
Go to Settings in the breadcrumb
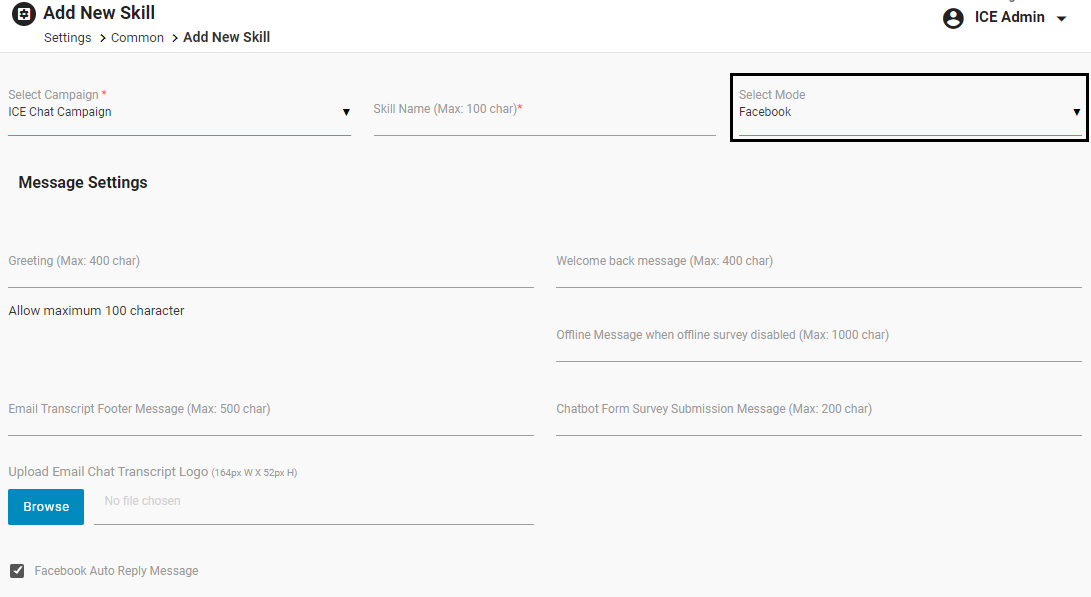tap(68, 38)
